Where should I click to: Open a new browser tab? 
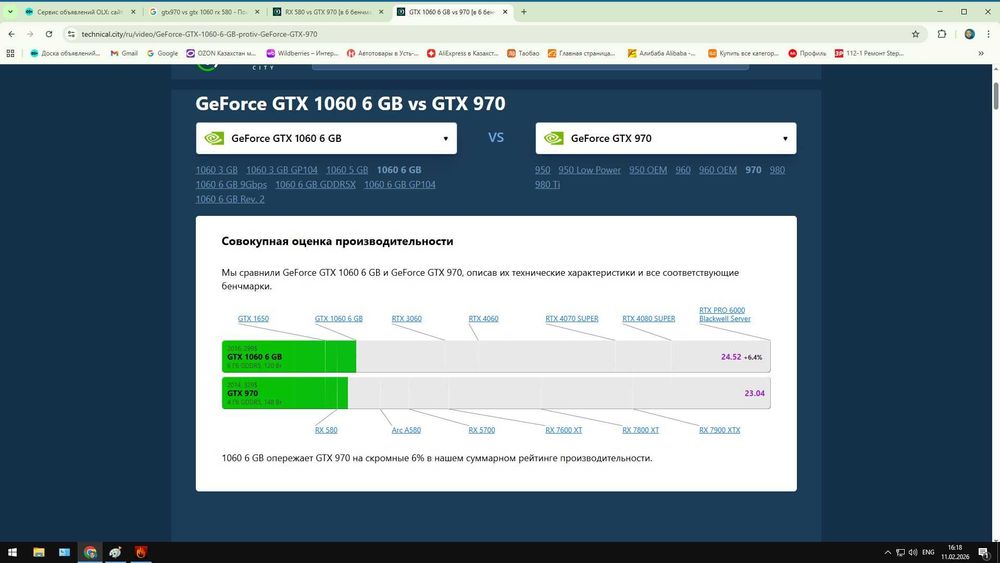pyautogui.click(x=524, y=11)
